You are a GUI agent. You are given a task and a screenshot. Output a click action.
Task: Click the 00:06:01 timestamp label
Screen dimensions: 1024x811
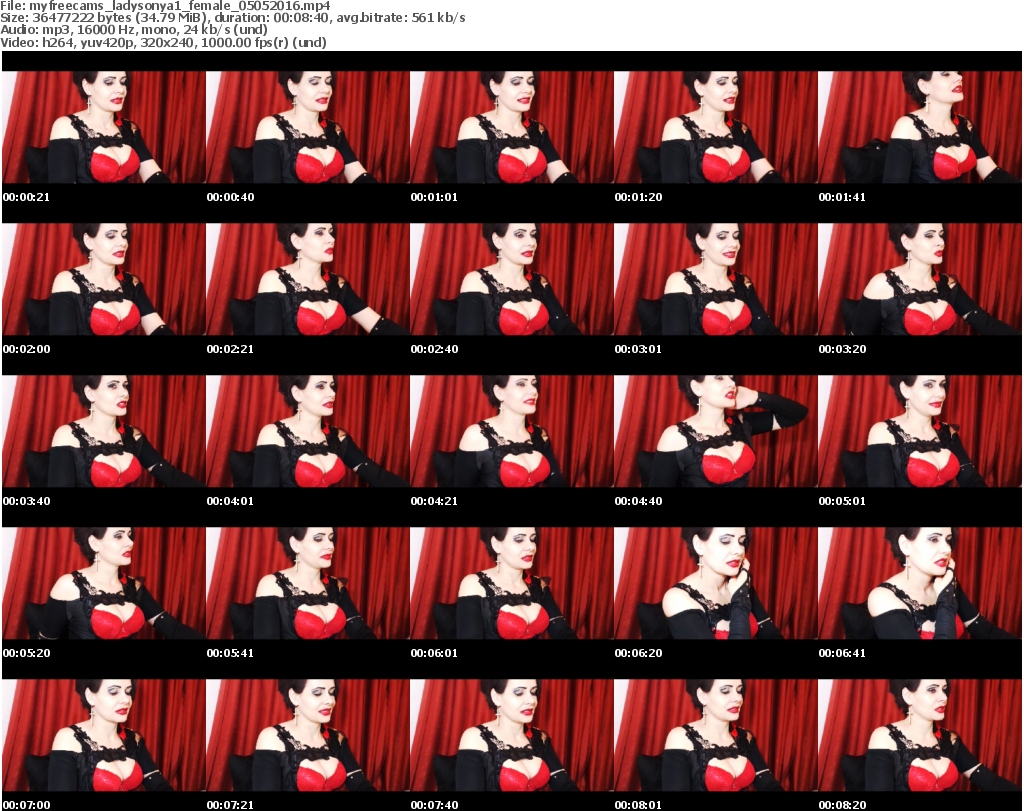[x=434, y=653]
